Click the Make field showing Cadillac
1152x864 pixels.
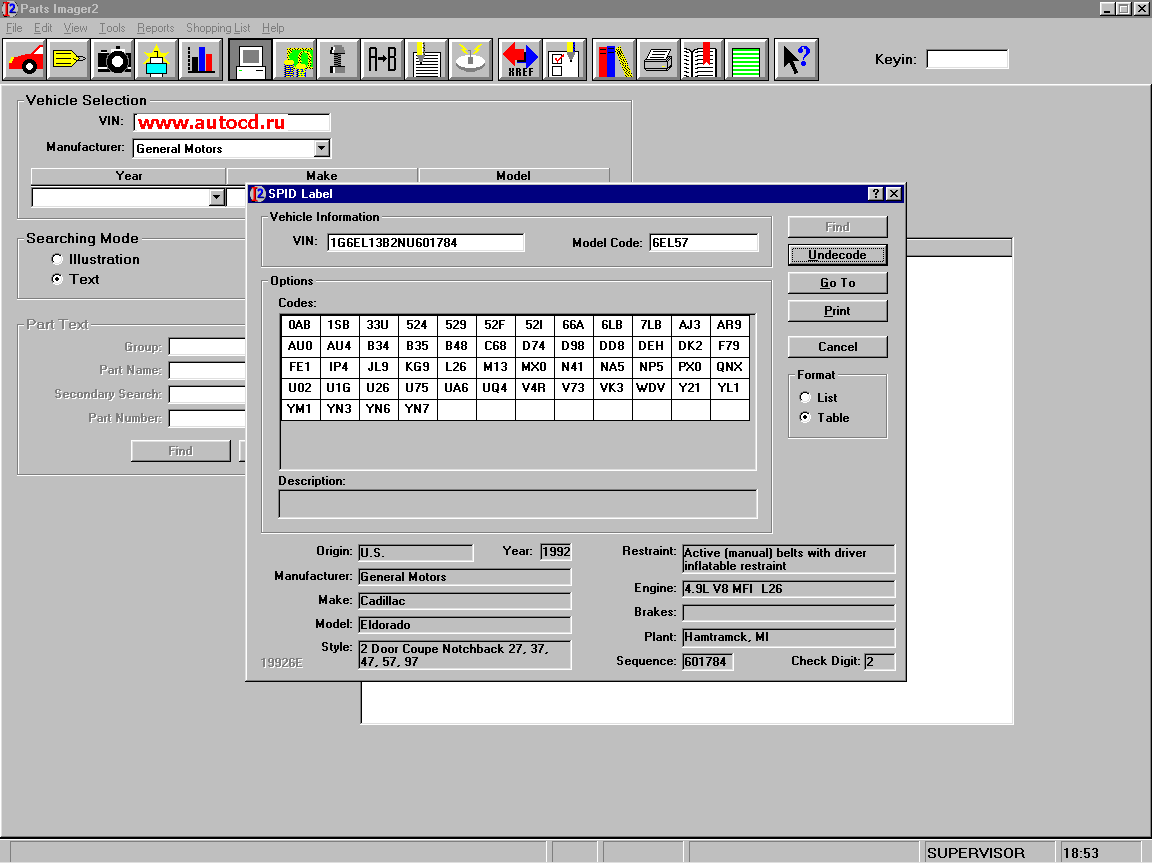(464, 601)
